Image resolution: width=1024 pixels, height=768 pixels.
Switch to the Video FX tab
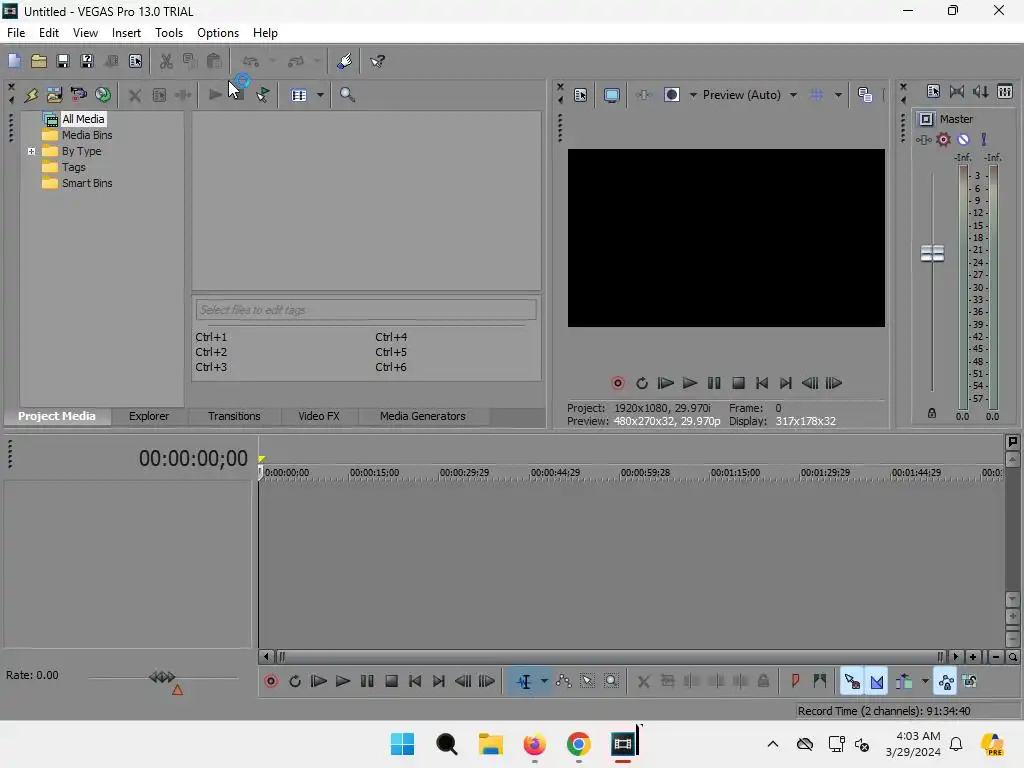click(319, 416)
